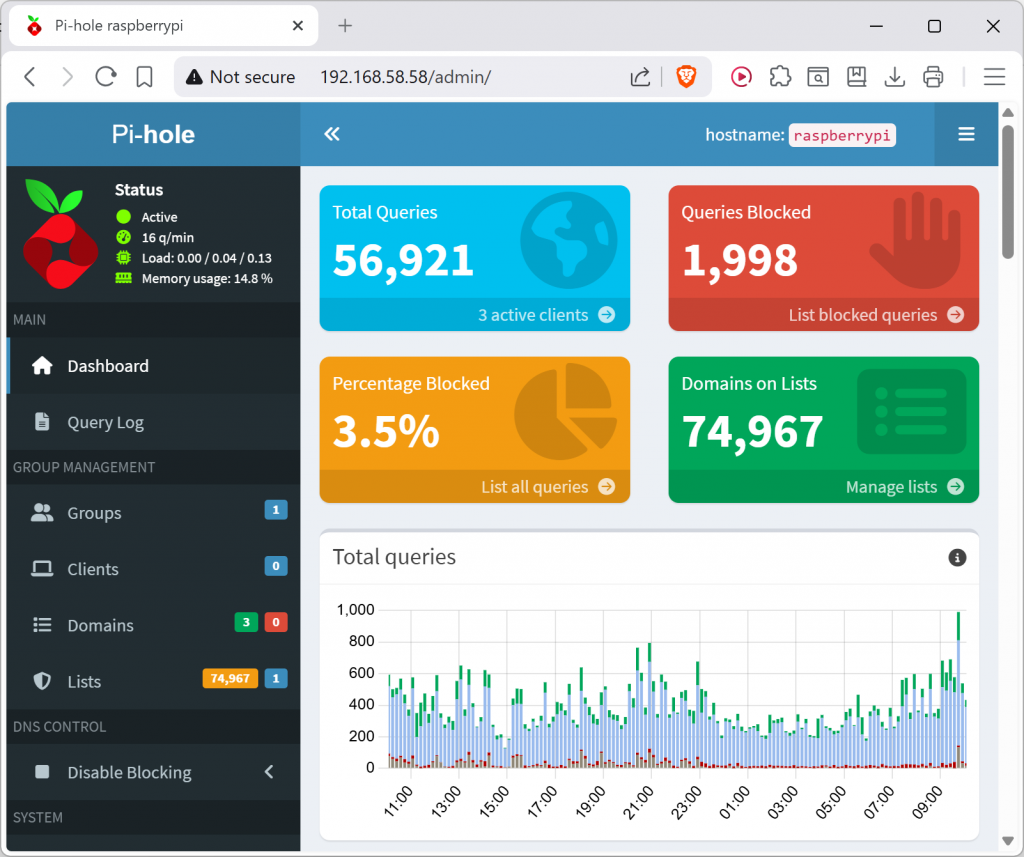Select Groups in the sidebar
The width and height of the screenshot is (1024, 857).
(x=94, y=513)
